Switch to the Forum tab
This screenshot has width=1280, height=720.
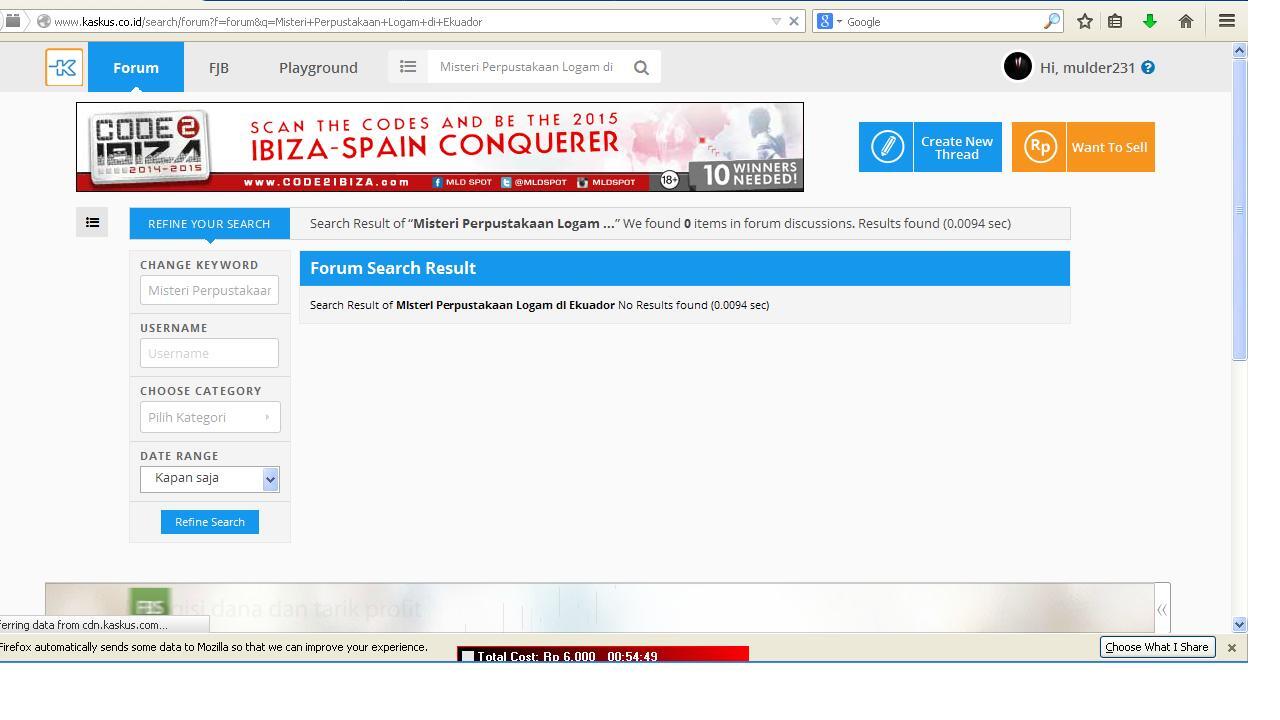coord(136,67)
